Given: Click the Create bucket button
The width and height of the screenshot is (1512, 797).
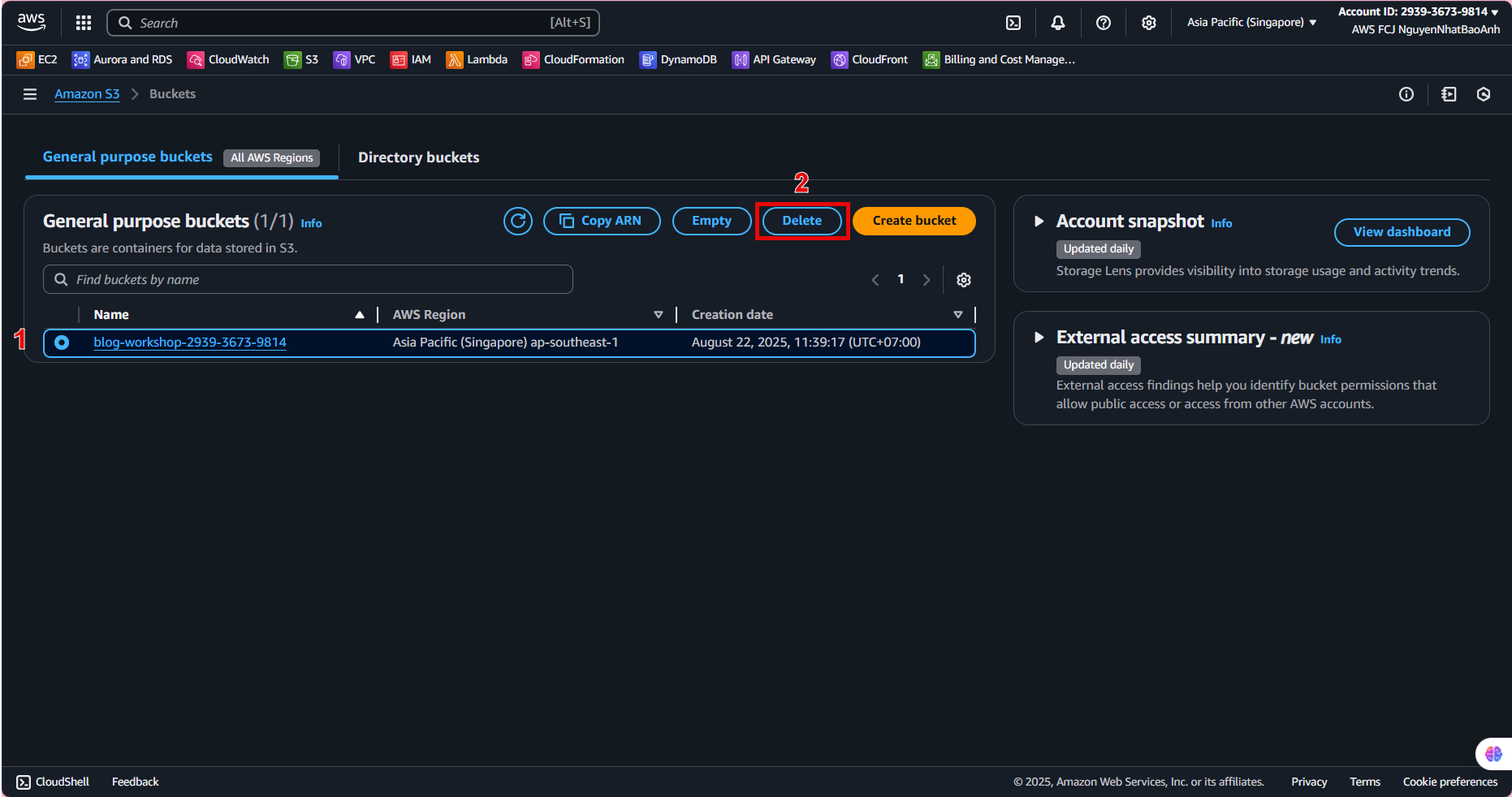Looking at the screenshot, I should tap(914, 221).
